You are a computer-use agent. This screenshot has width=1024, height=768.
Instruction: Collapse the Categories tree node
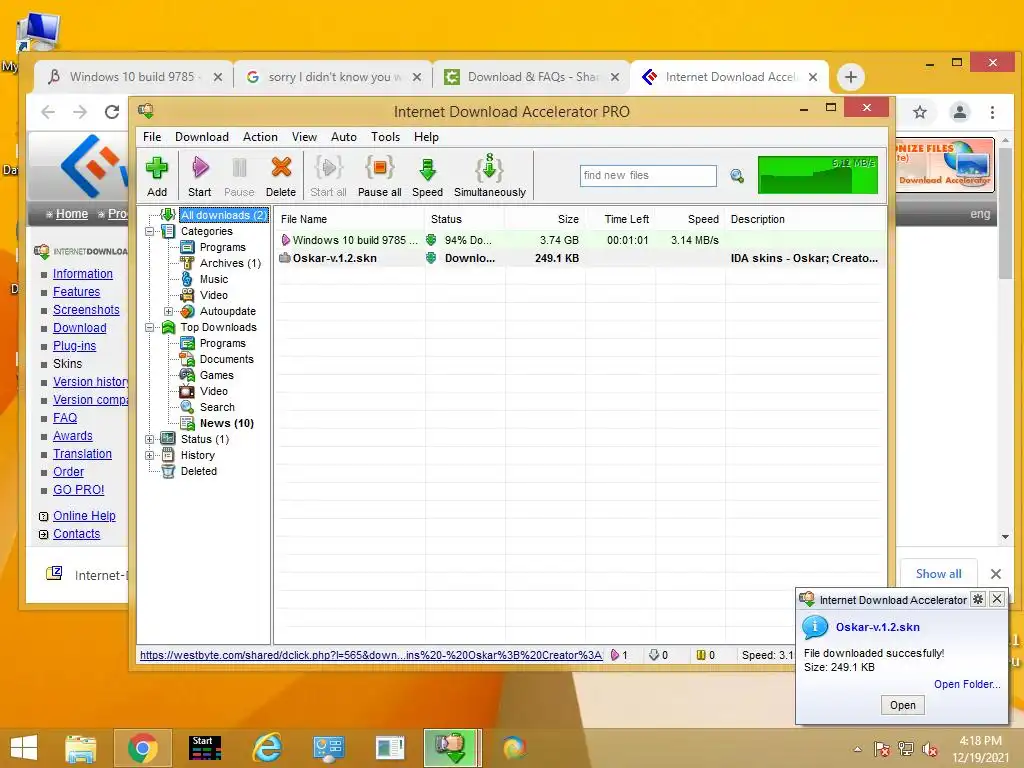coord(150,231)
